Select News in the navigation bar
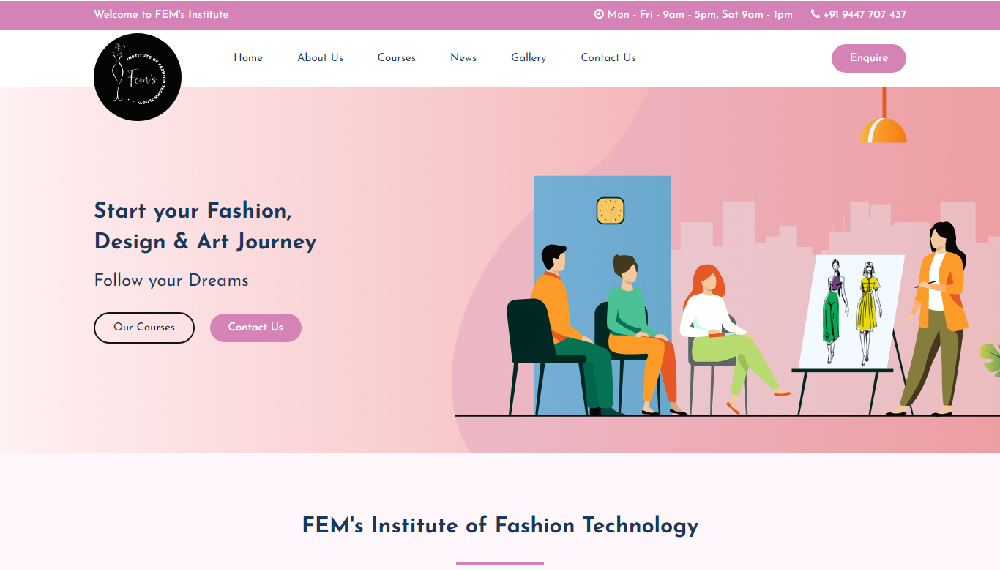 (463, 57)
